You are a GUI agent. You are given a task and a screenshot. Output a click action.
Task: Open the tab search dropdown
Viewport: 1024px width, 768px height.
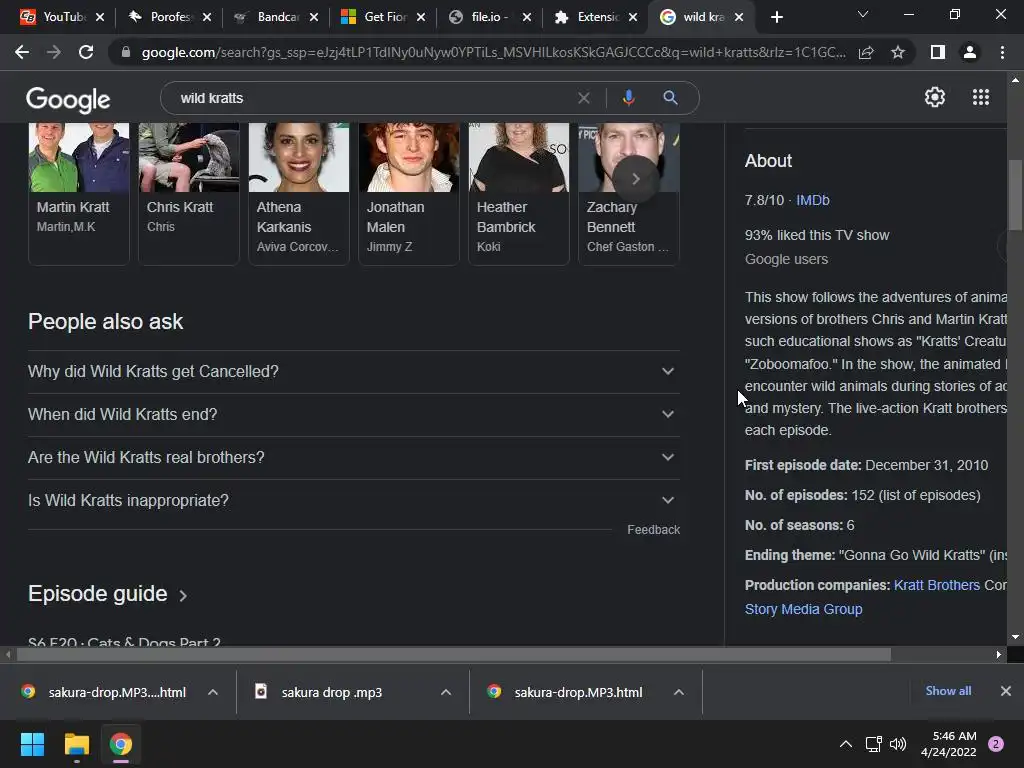tap(863, 14)
